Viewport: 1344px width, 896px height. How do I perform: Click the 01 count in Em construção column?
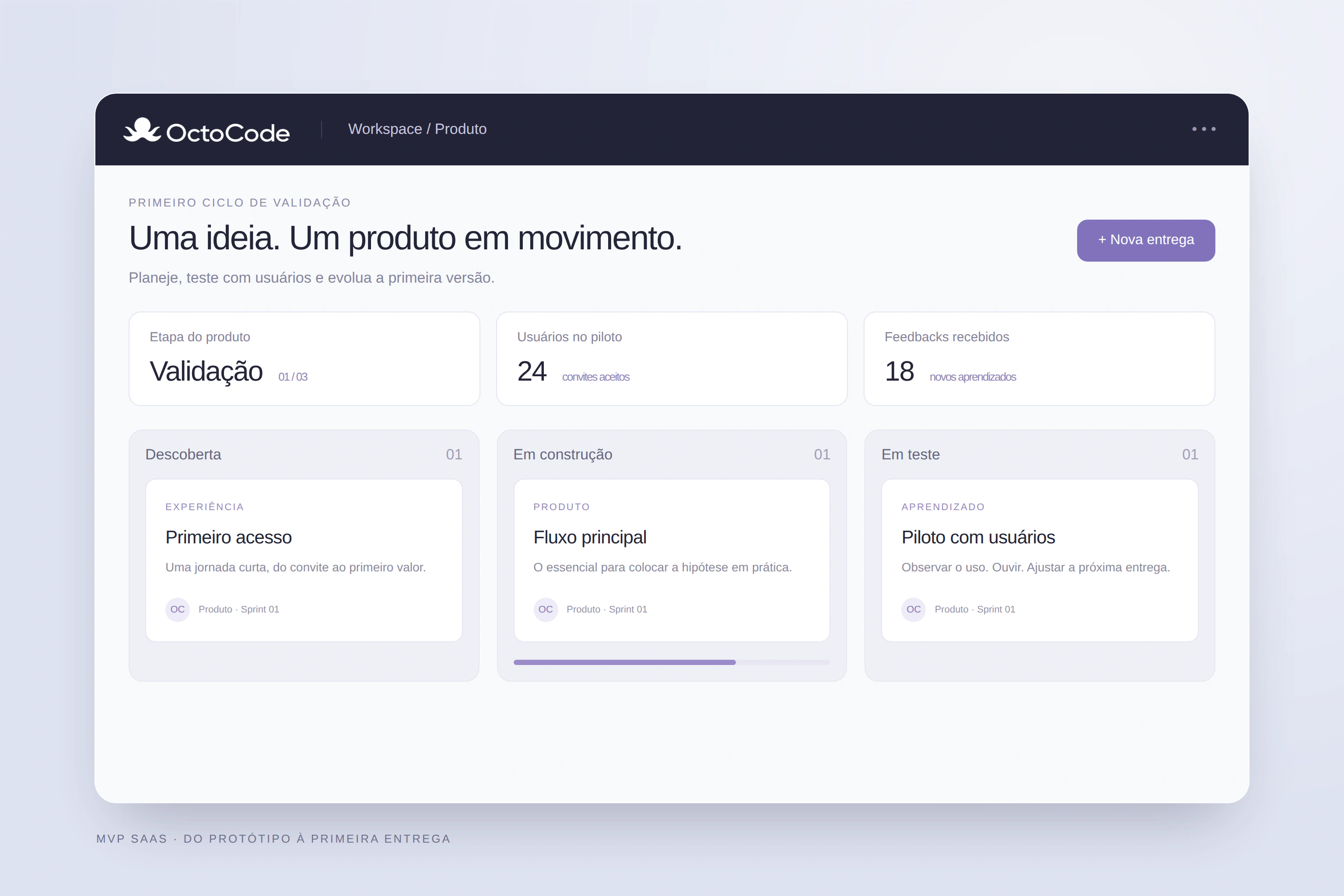tap(822, 454)
